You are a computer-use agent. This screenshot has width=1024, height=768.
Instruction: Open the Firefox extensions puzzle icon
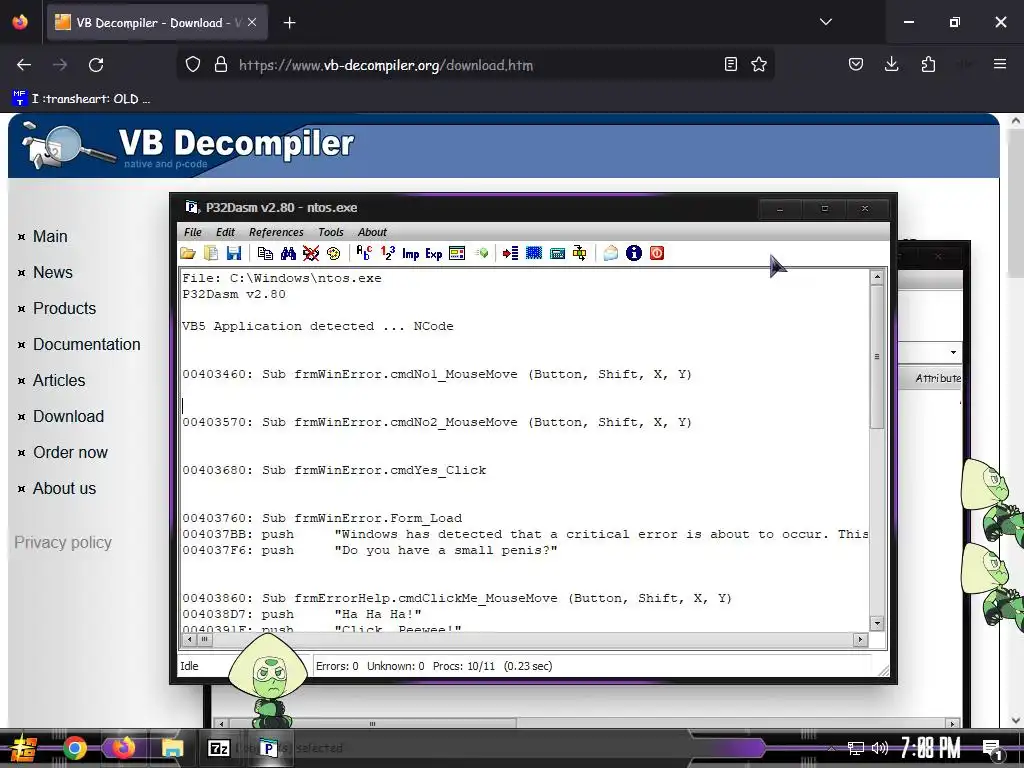[x=928, y=64]
